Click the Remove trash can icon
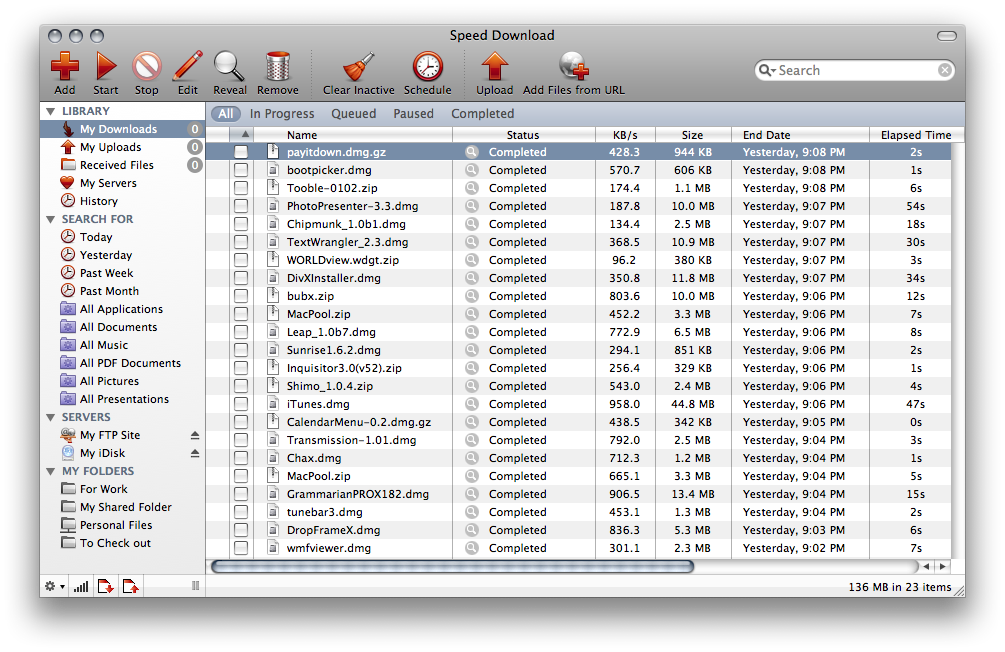The image size is (1005, 652). 278,68
